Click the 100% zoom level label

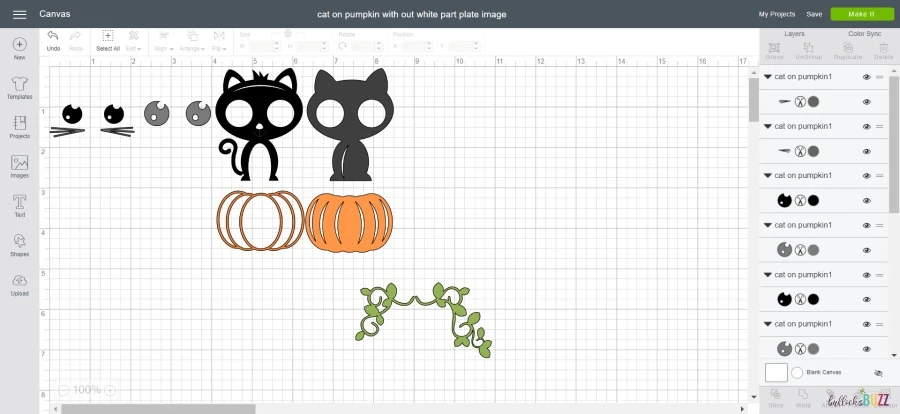87,390
